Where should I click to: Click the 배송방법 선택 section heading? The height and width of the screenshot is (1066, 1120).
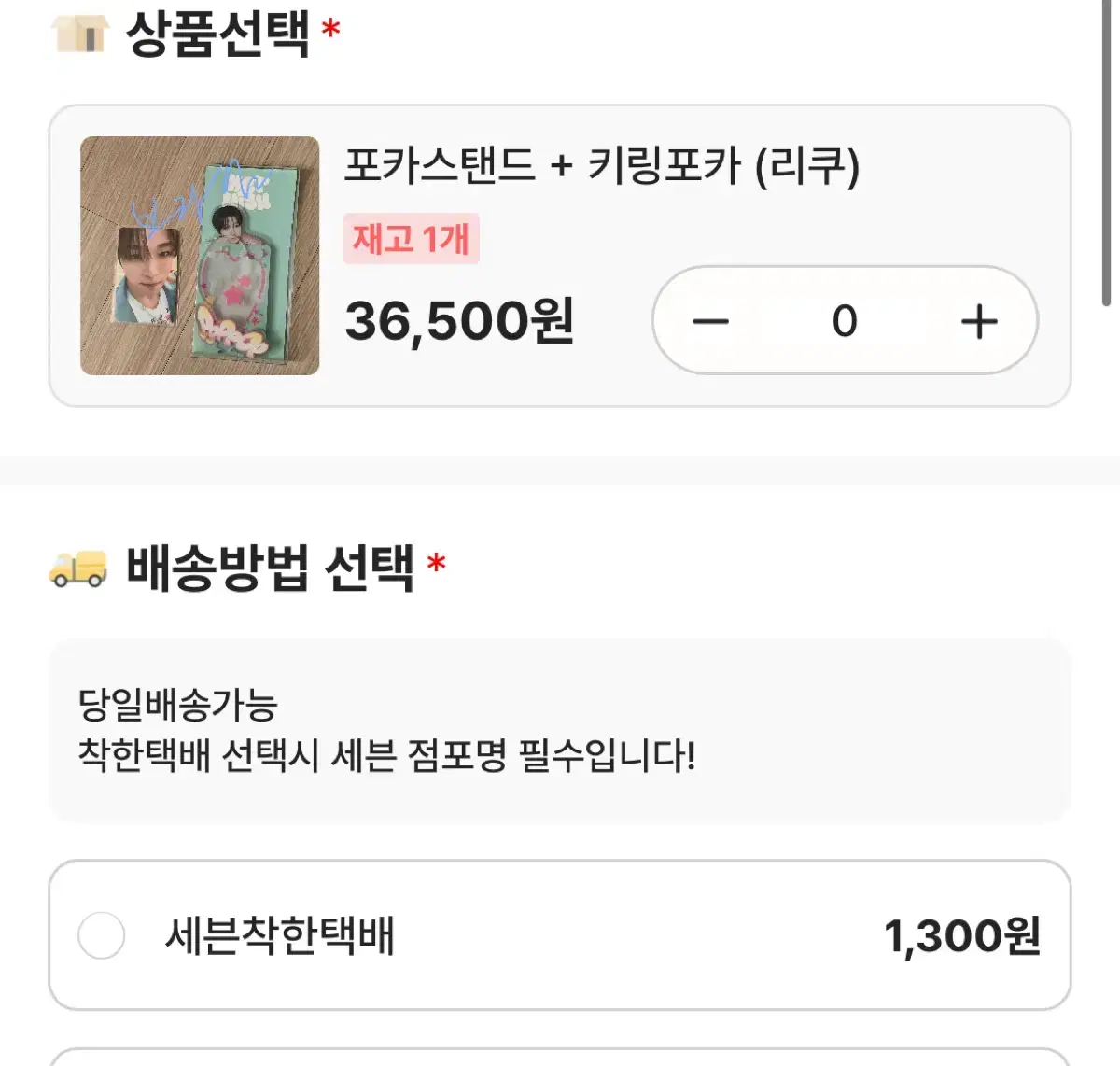tap(270, 567)
